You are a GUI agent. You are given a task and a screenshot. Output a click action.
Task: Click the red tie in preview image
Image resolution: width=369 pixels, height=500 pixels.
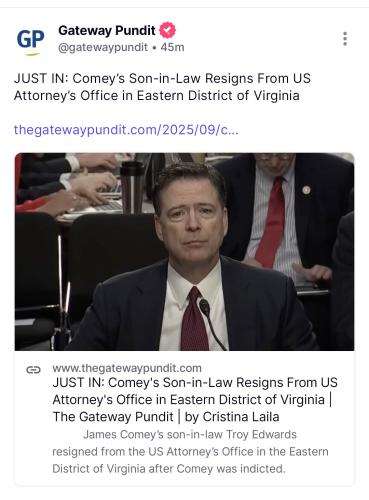194,319
